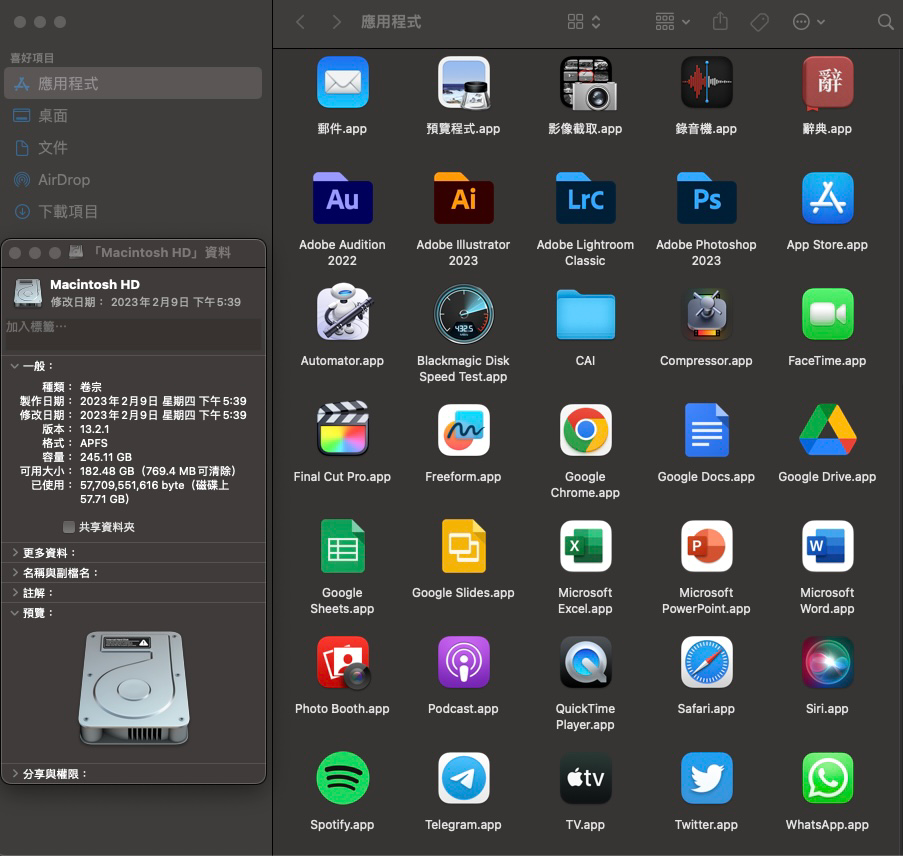Select the FaceTime app icon
The image size is (903, 856).
828,314
